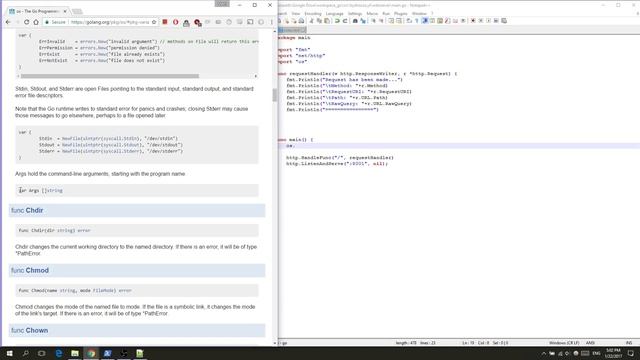Toggle synchronize horizontal scrolling in Notepad++
Image resolution: width=640 pixels, height=360 pixels.
point(398,21)
